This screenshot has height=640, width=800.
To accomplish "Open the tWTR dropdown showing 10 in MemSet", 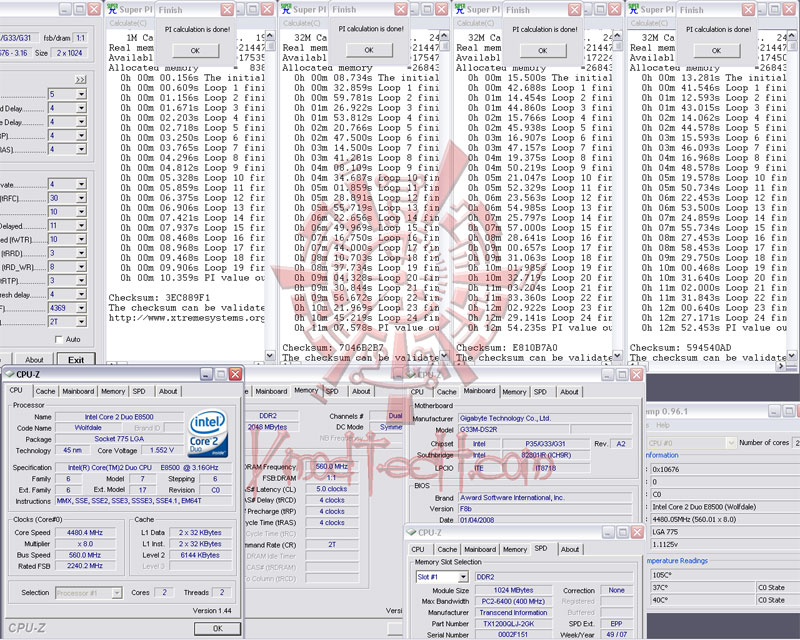I will pyautogui.click(x=81, y=239).
